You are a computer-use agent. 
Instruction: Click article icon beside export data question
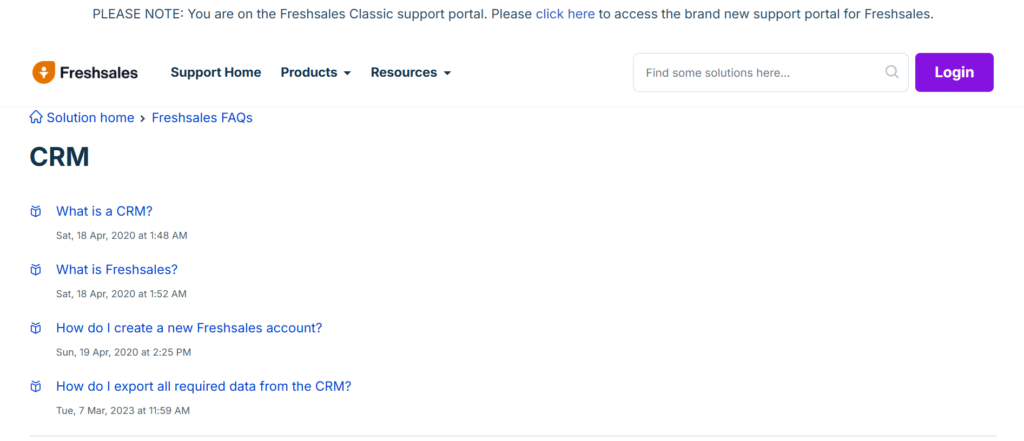36,387
